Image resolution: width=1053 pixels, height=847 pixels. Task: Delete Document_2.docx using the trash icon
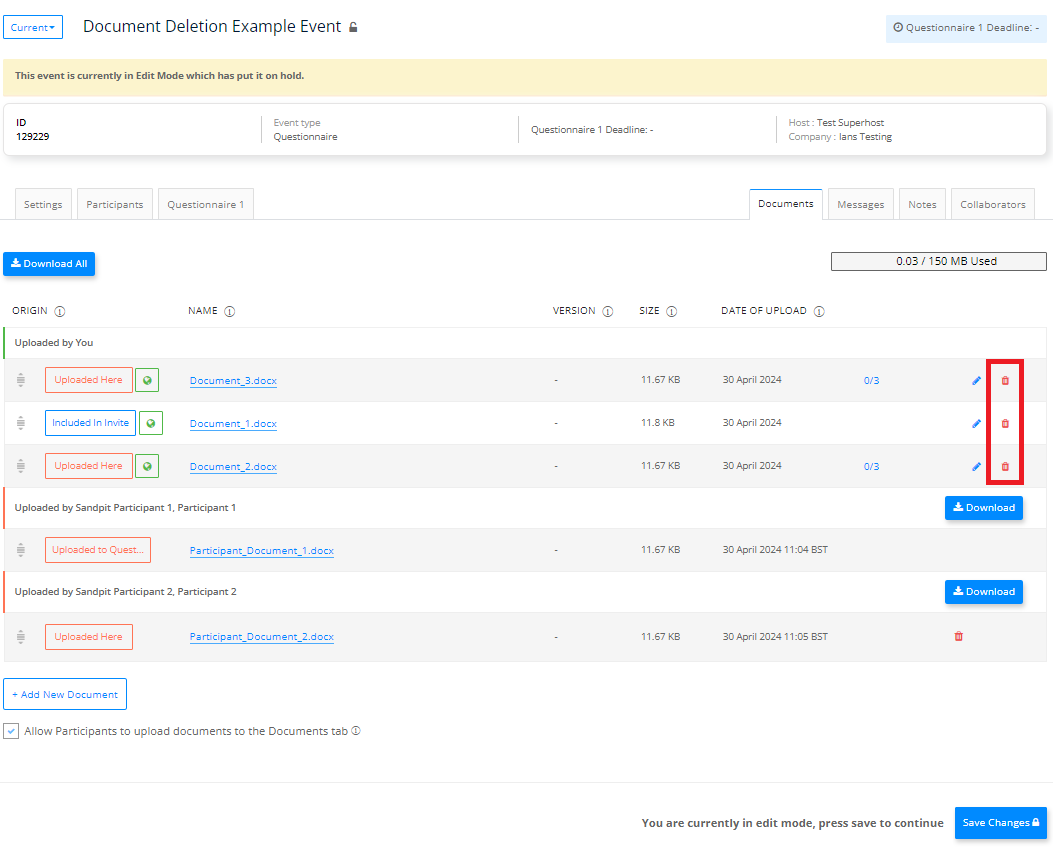point(1005,467)
